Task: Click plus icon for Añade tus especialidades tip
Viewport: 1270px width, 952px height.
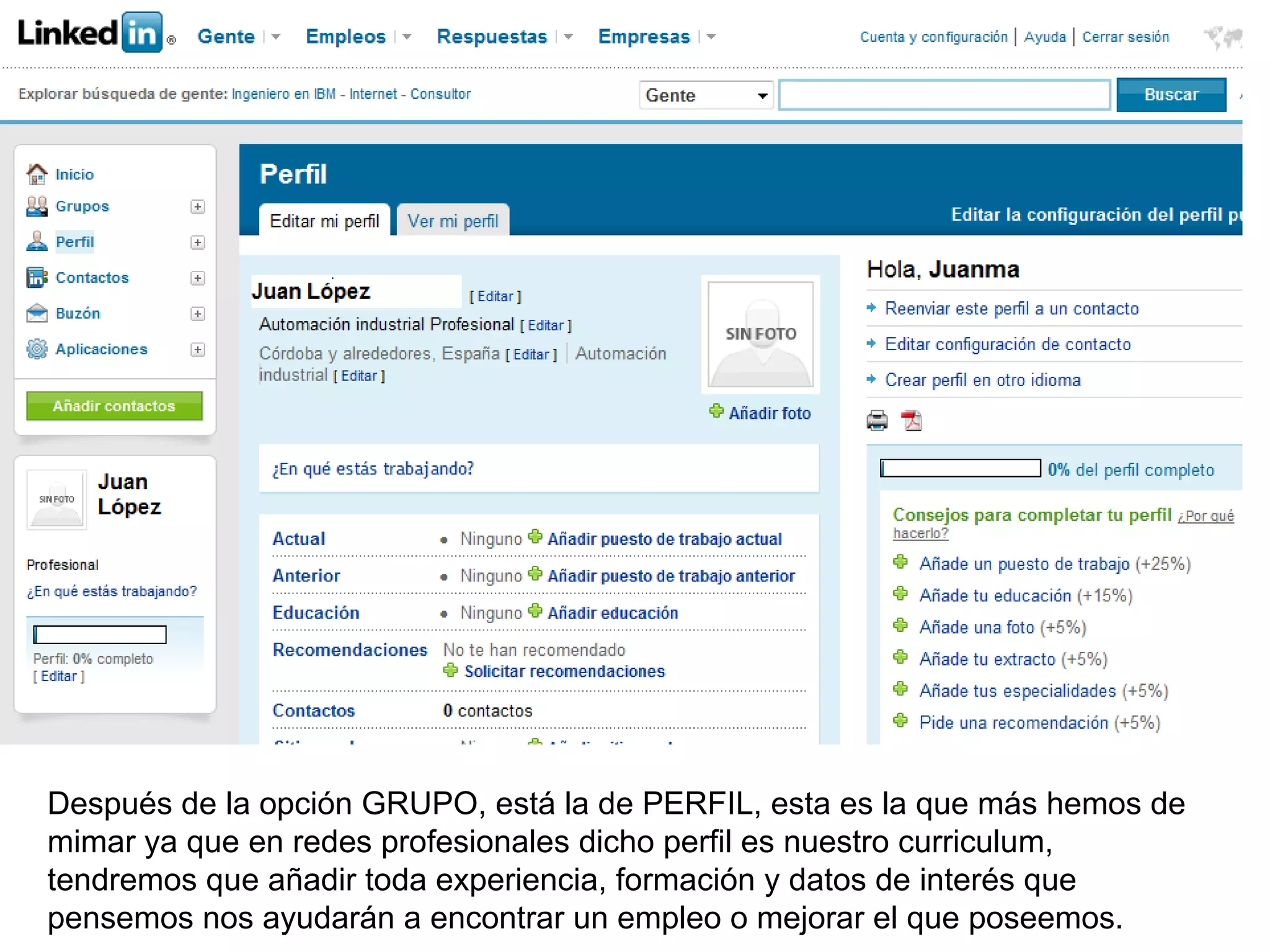Action: 900,689
